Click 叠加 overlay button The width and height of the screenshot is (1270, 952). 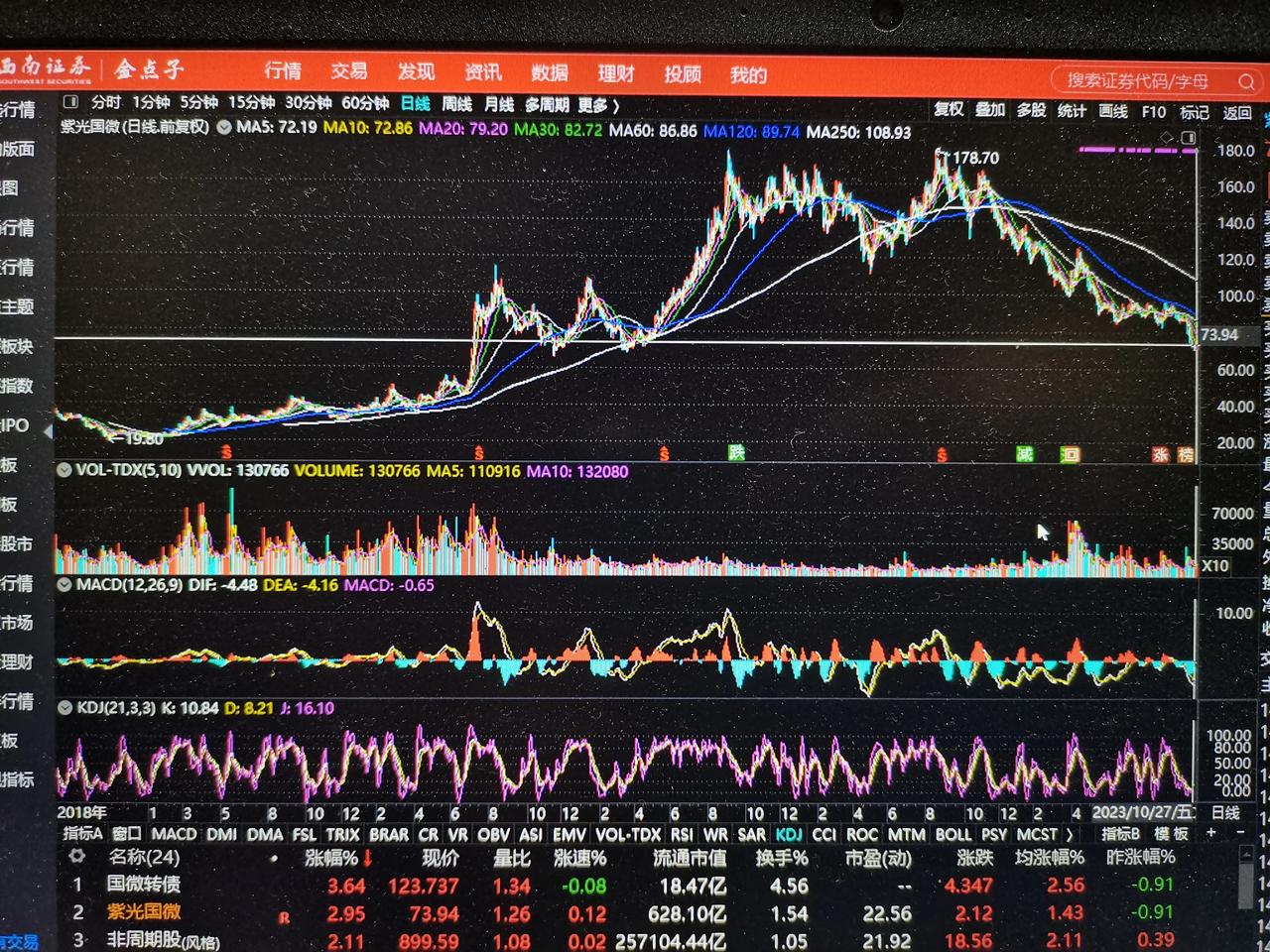pyautogui.click(x=990, y=110)
